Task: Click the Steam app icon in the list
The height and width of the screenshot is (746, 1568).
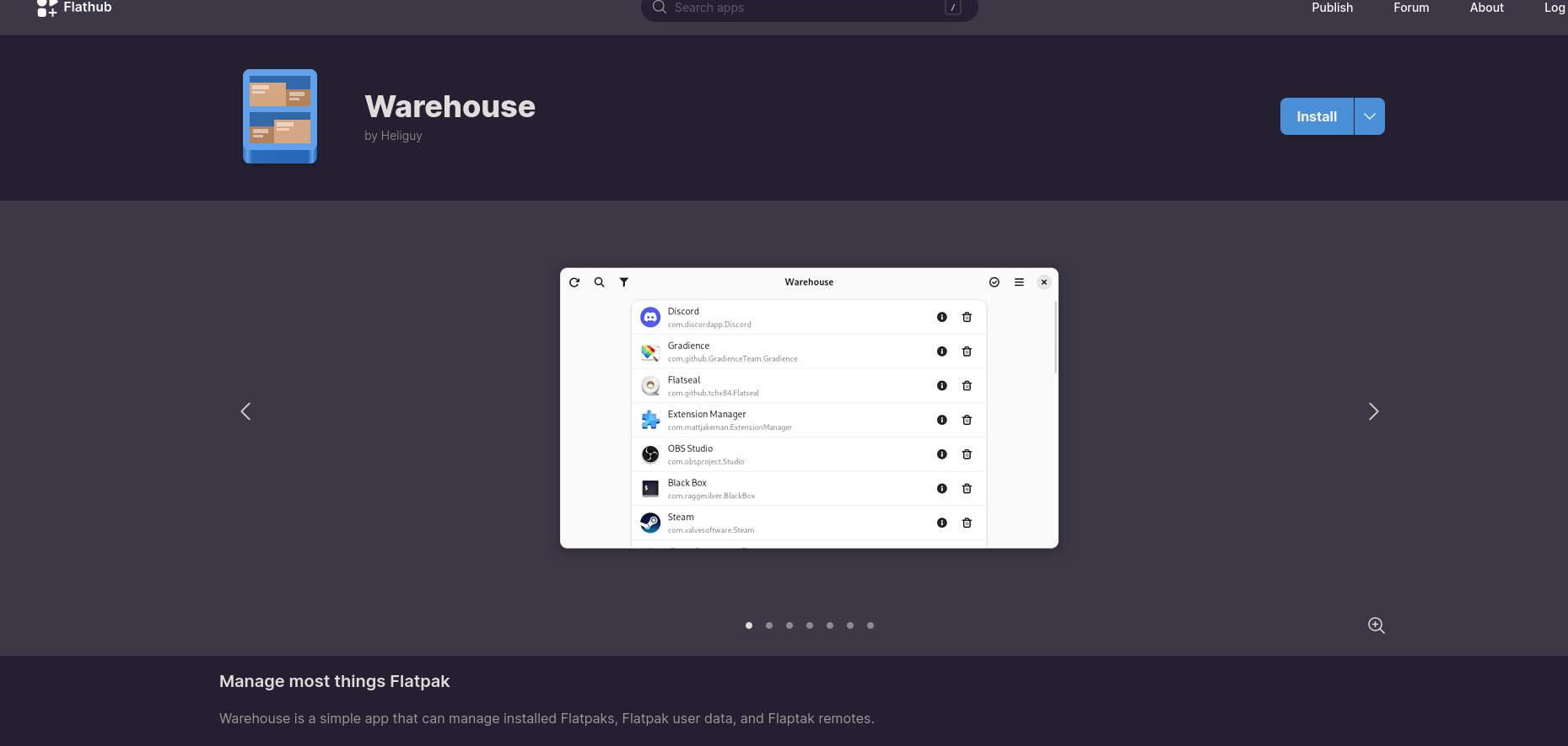Action: point(650,523)
